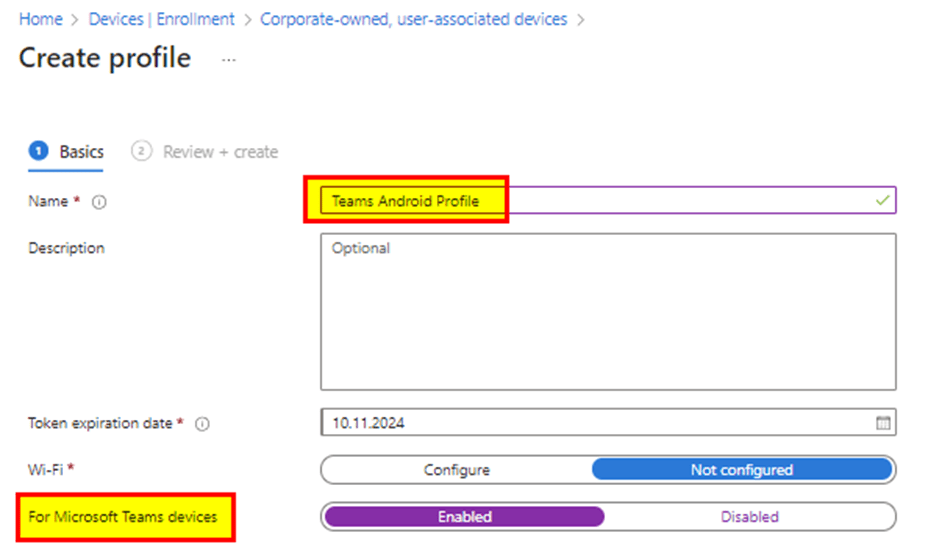This screenshot has height=547, width=928.
Task: Click the step 2 circle icon
Action: pyautogui.click(x=142, y=152)
